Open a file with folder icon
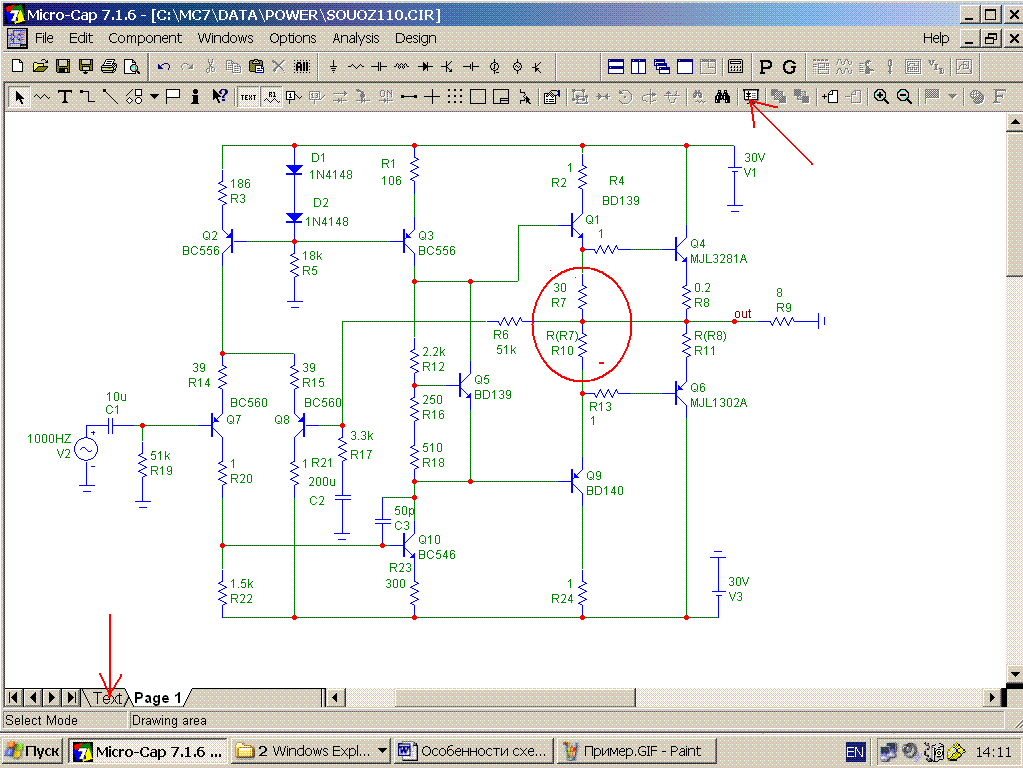 pos(40,66)
